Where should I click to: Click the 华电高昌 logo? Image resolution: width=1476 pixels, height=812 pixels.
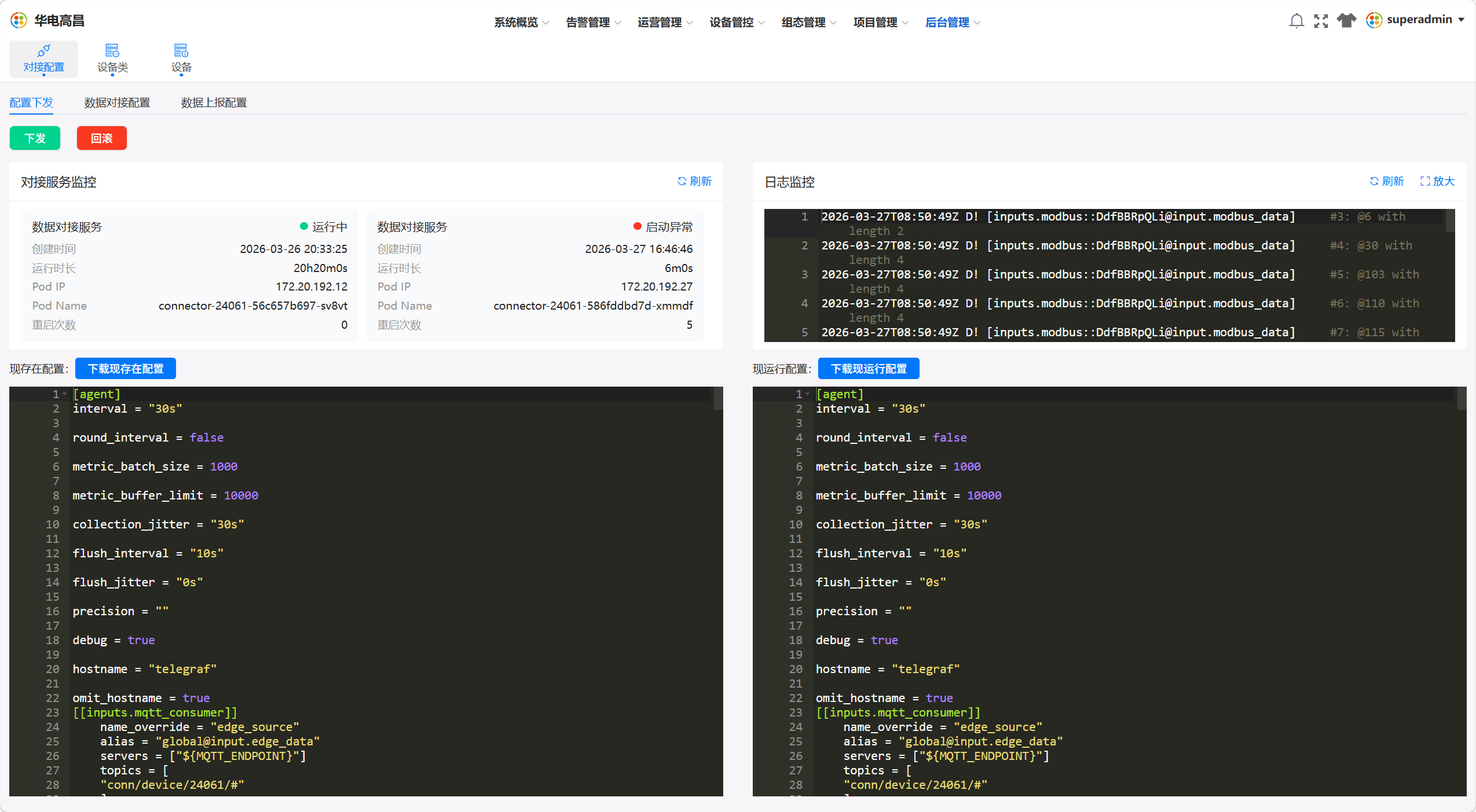47,21
